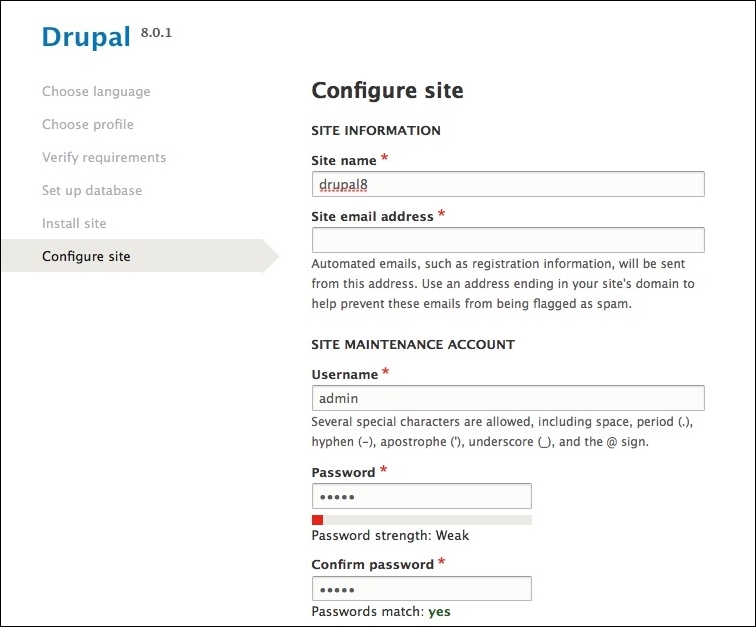
Task: Click the Password strength Weak text
Action: pyautogui.click(x=390, y=535)
